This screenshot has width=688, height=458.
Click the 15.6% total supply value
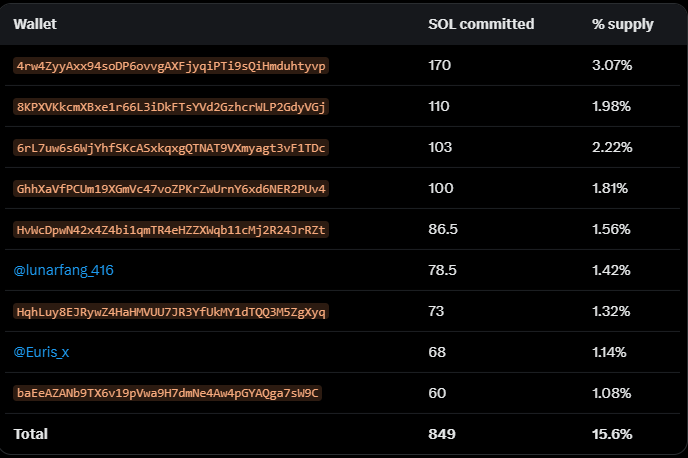(x=612, y=434)
